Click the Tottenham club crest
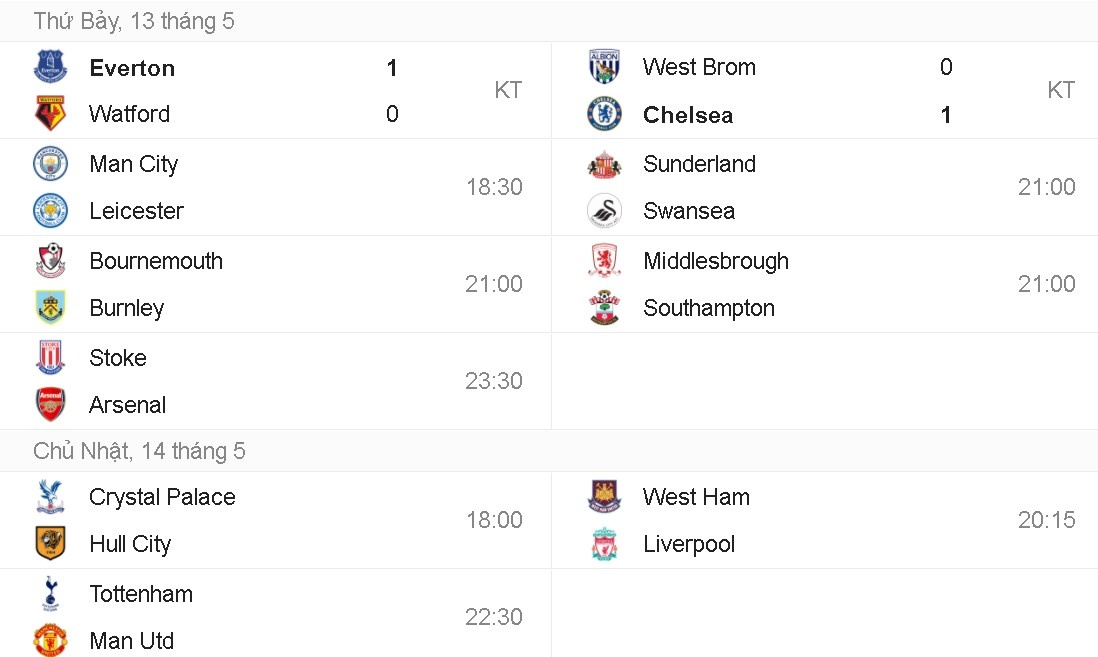Viewport: 1098px width, 657px height. (x=50, y=593)
